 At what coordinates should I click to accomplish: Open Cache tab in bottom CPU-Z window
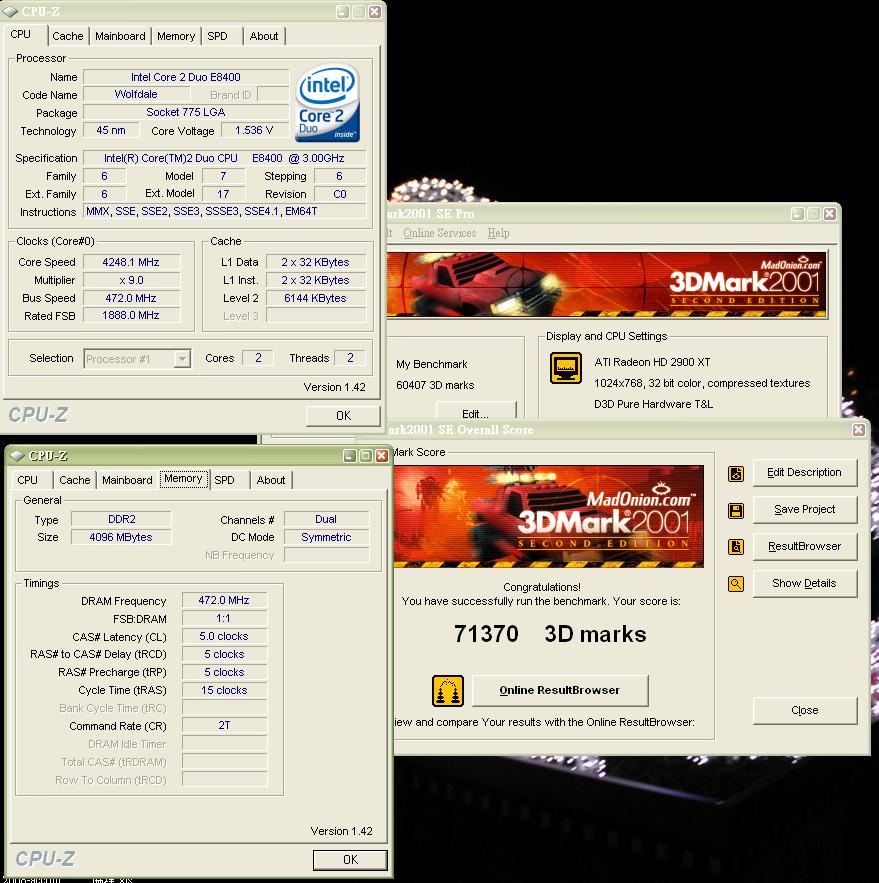point(74,480)
